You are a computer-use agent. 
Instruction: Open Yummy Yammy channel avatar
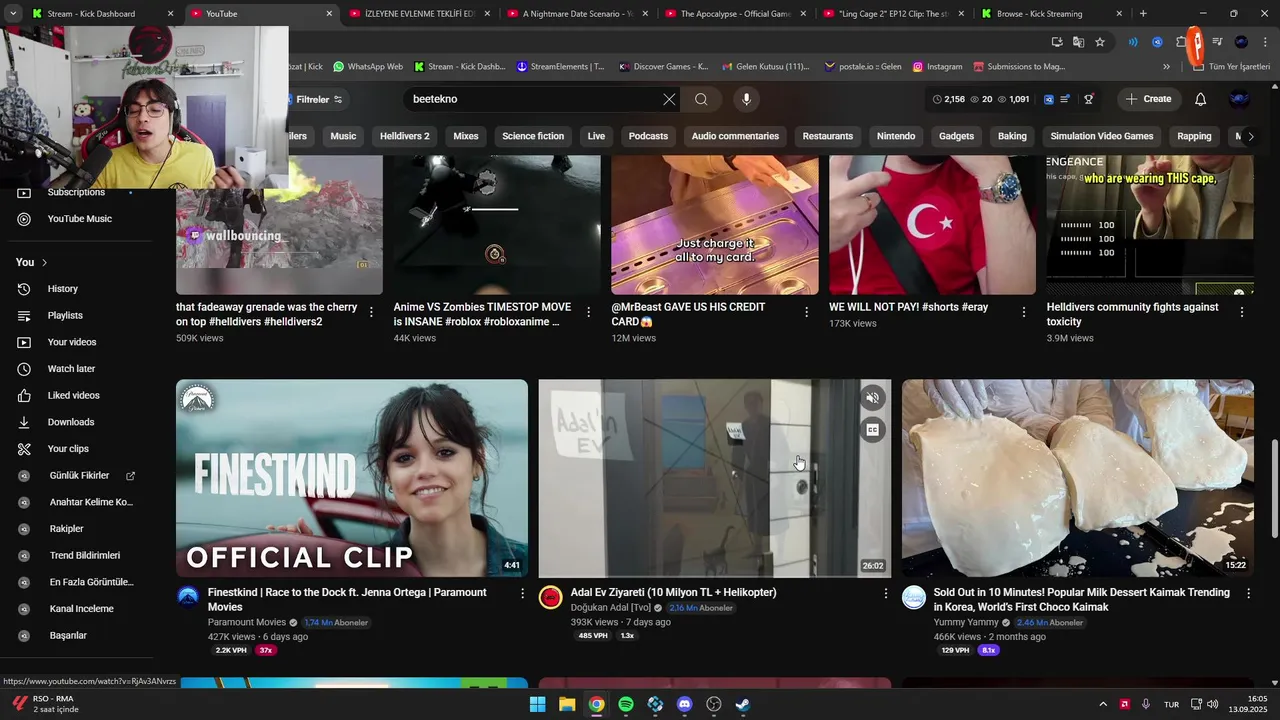click(x=914, y=598)
